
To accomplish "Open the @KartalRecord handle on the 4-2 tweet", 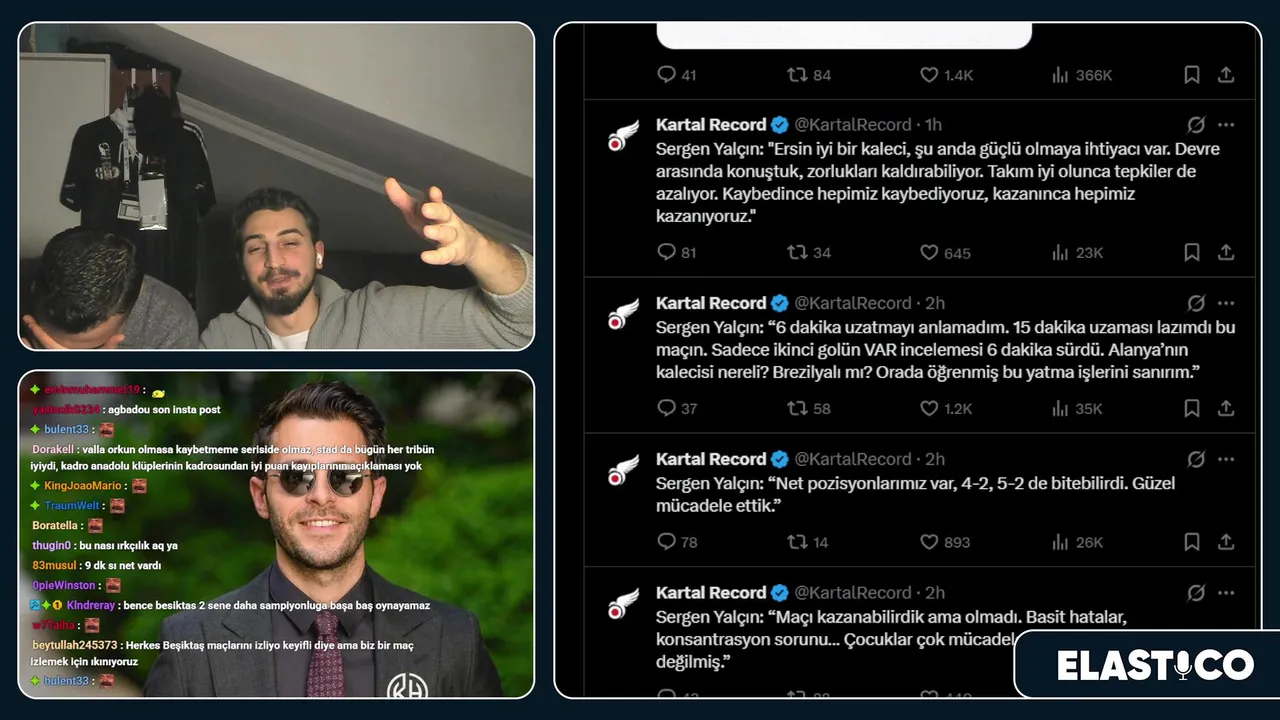I will [x=853, y=459].
